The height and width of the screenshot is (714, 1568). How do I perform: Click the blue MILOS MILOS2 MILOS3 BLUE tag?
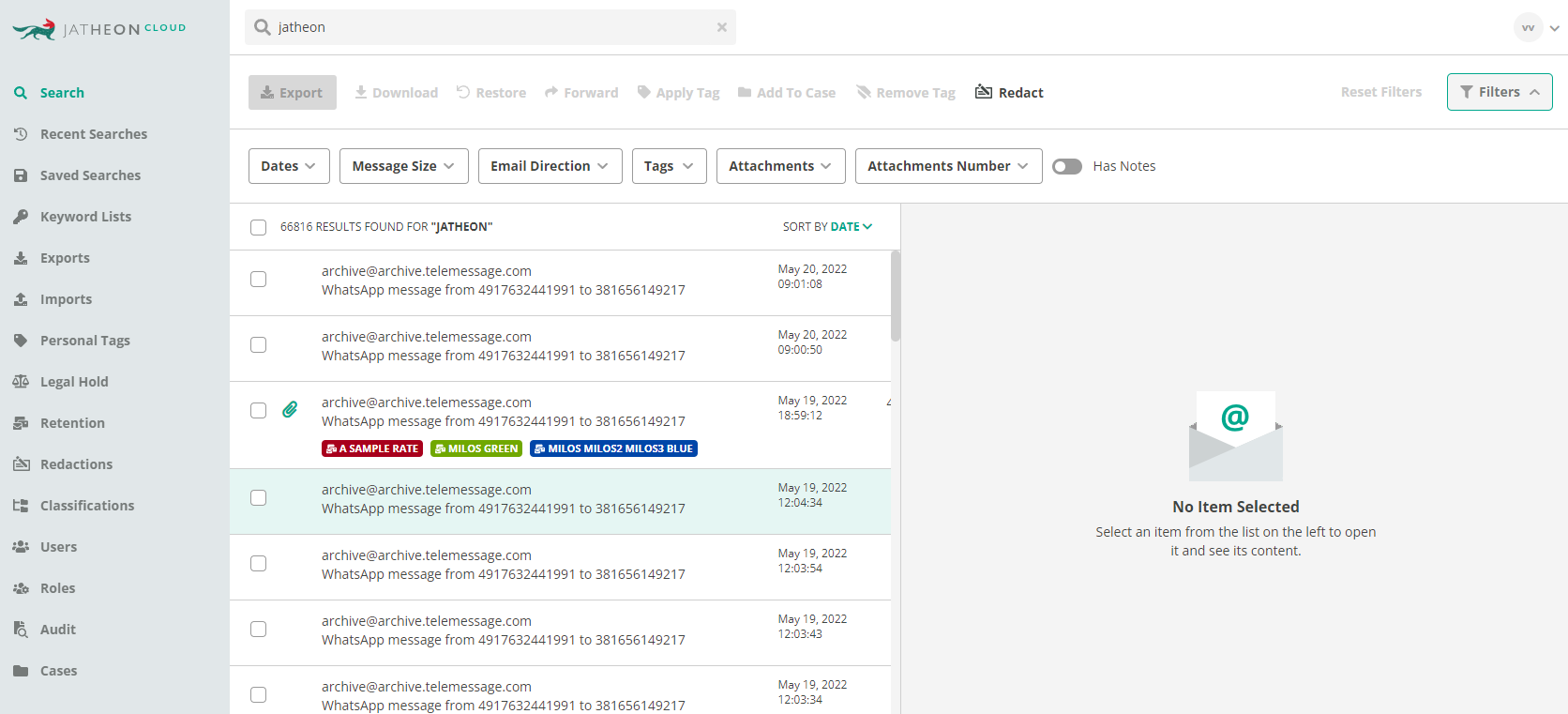613,448
